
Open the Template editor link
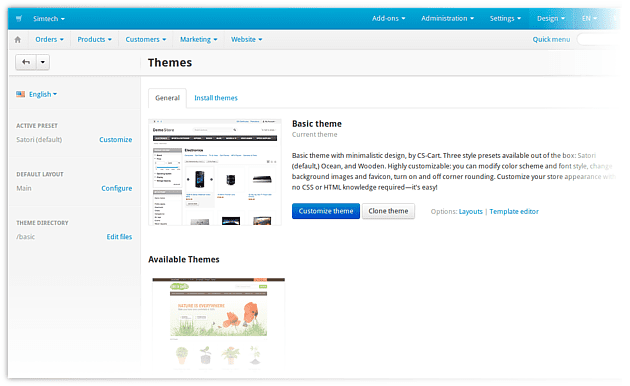click(514, 212)
